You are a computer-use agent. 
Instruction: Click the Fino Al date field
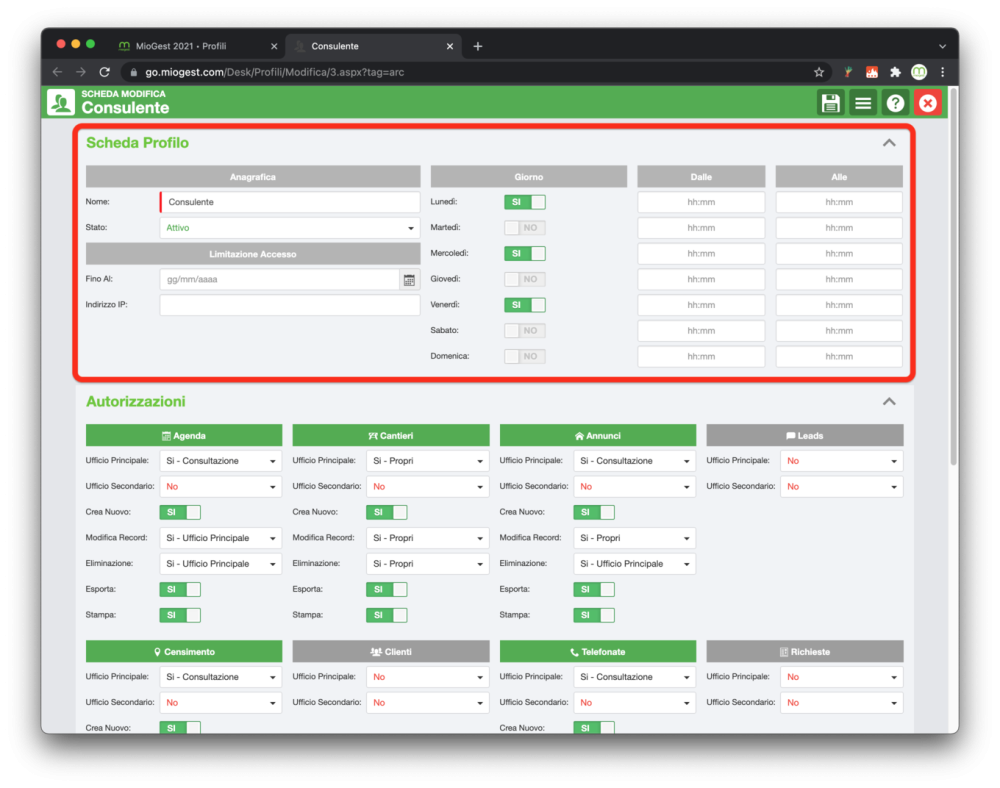(x=279, y=279)
